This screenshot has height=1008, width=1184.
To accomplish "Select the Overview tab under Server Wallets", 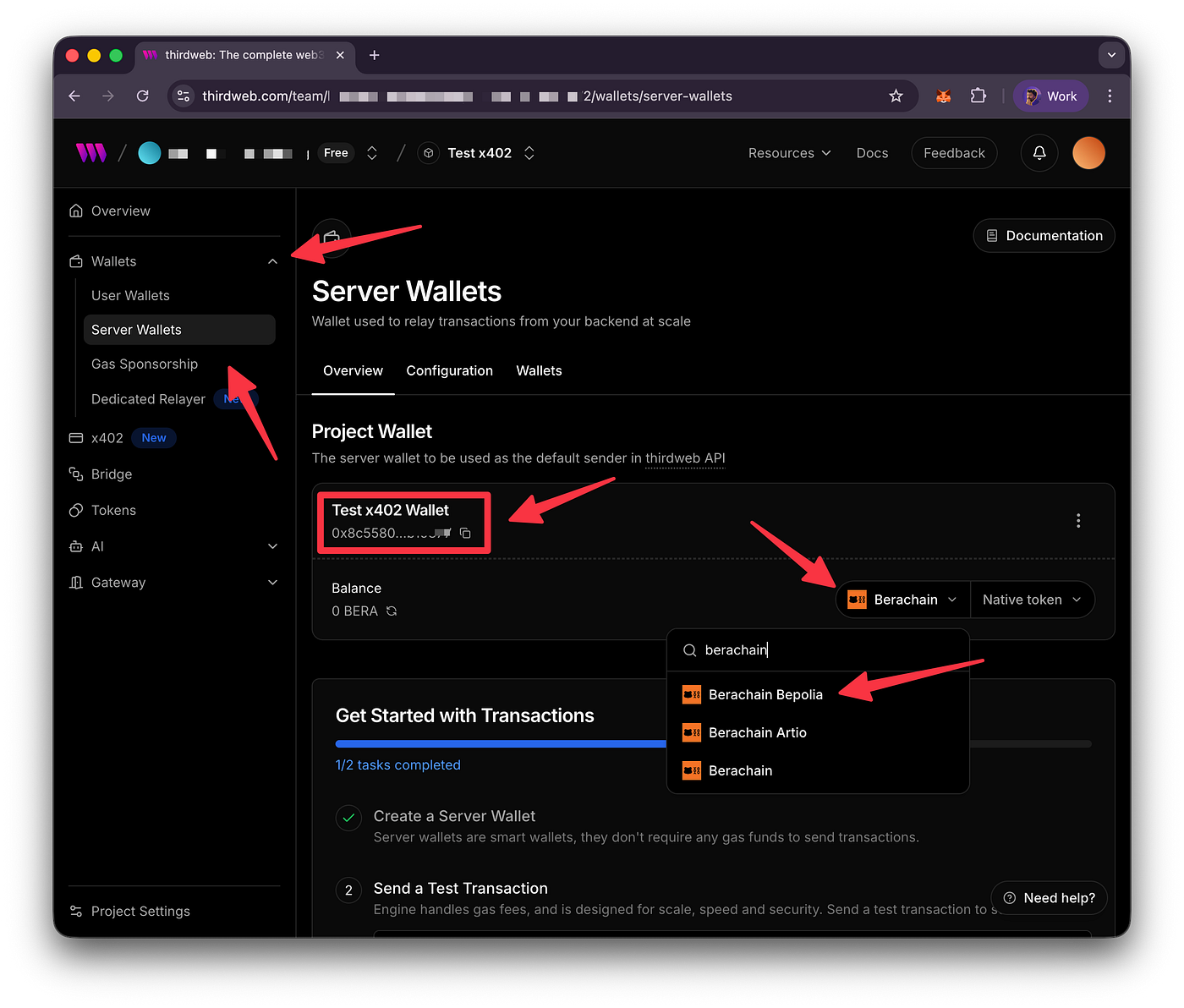I will pyautogui.click(x=354, y=371).
